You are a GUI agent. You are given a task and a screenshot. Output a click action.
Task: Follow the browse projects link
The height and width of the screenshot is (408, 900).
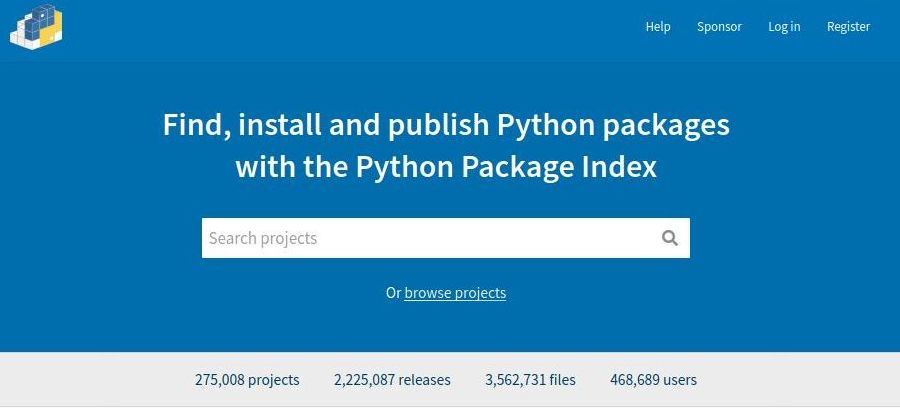455,293
